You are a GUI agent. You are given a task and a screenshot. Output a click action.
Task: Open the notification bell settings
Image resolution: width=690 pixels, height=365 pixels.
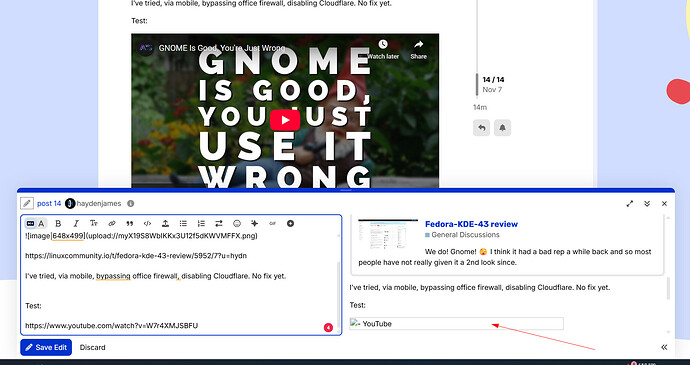point(503,128)
